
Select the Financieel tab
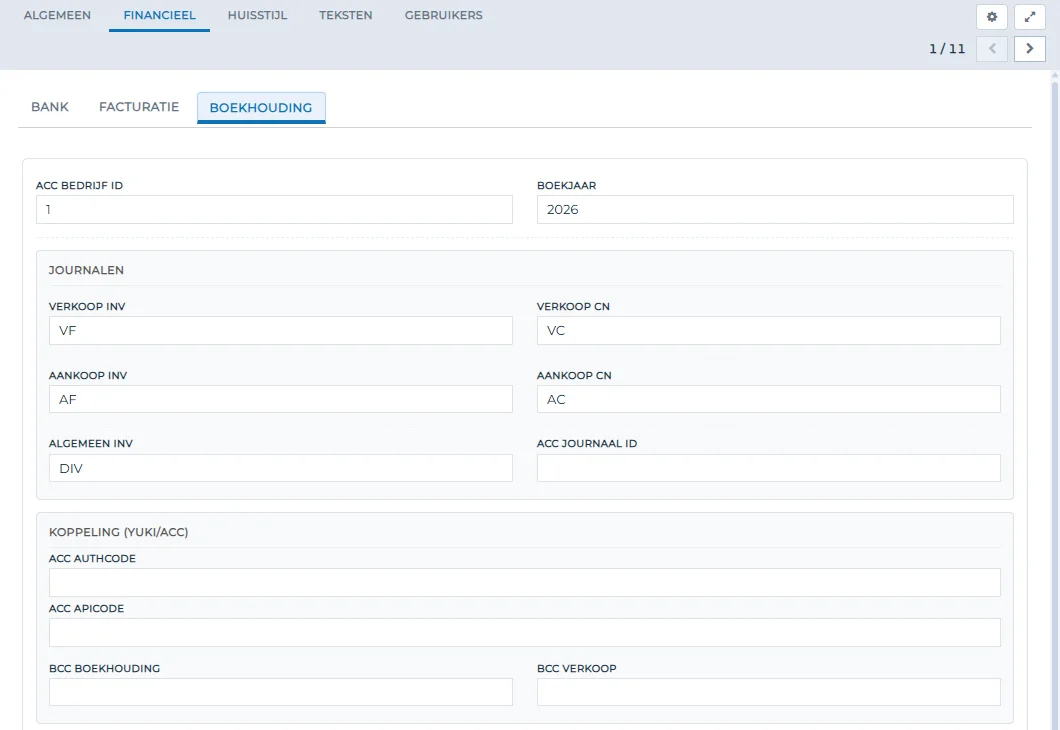[x=160, y=15]
